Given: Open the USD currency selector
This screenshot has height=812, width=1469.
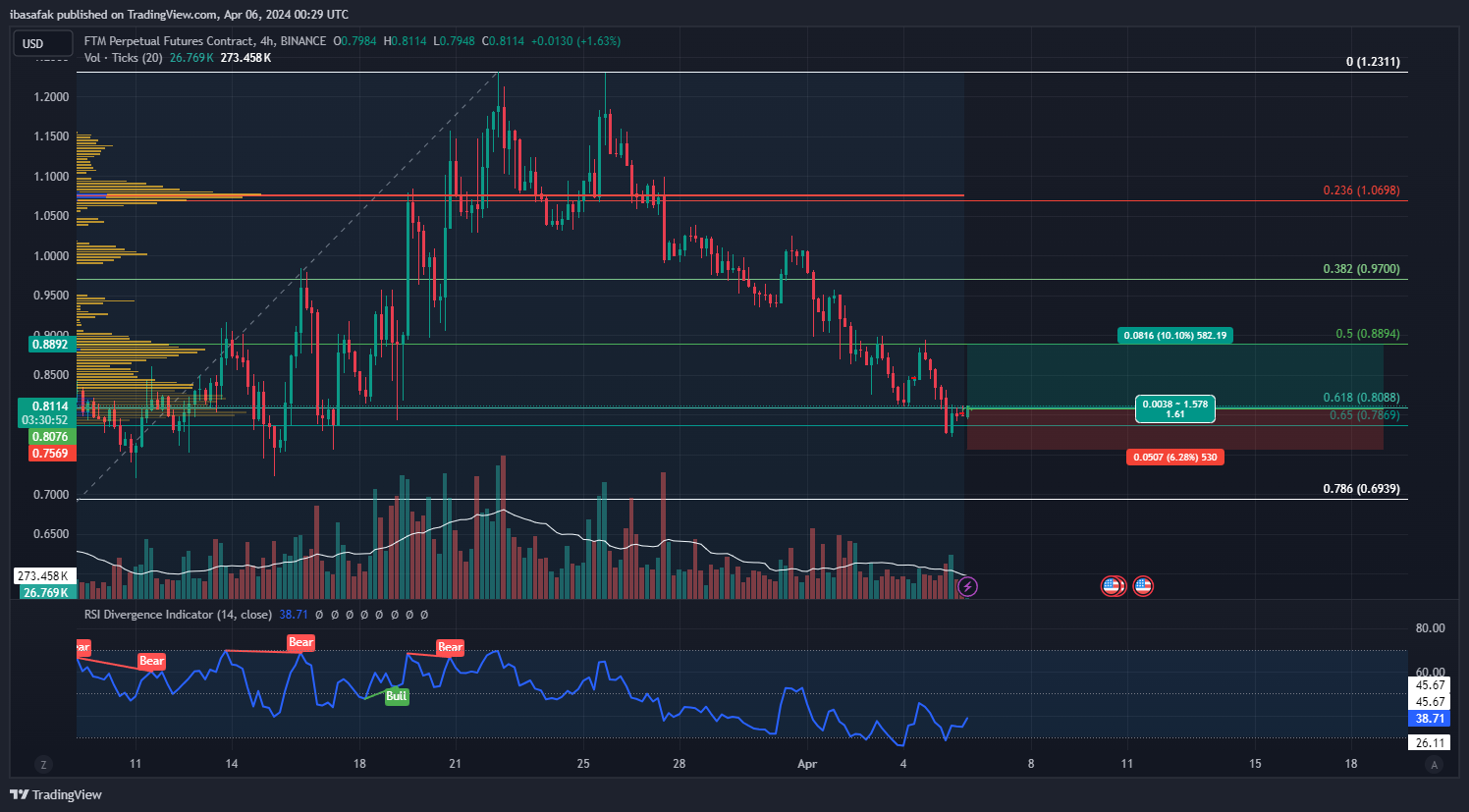Looking at the screenshot, I should tap(42, 44).
